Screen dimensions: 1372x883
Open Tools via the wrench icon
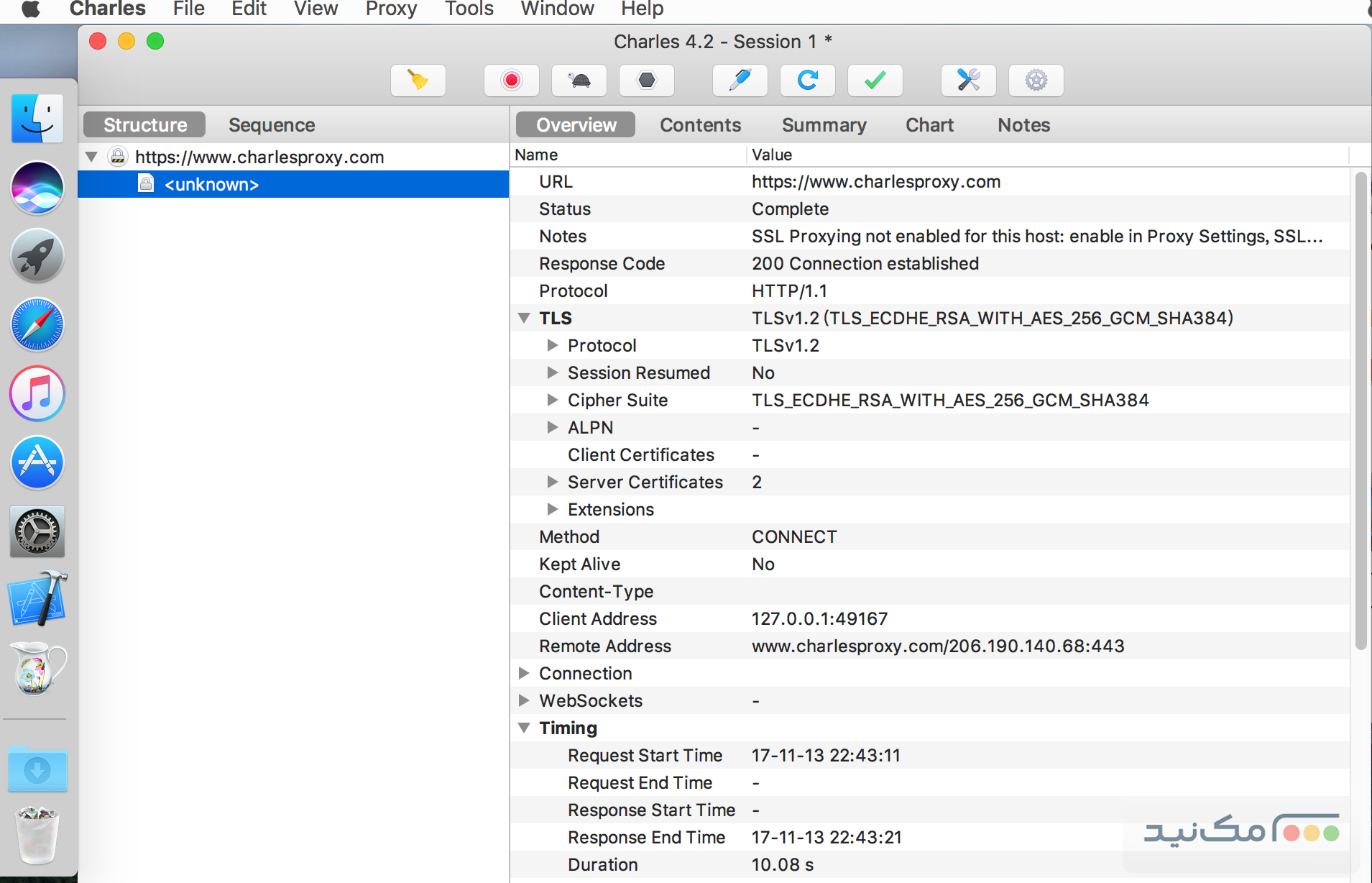(968, 81)
